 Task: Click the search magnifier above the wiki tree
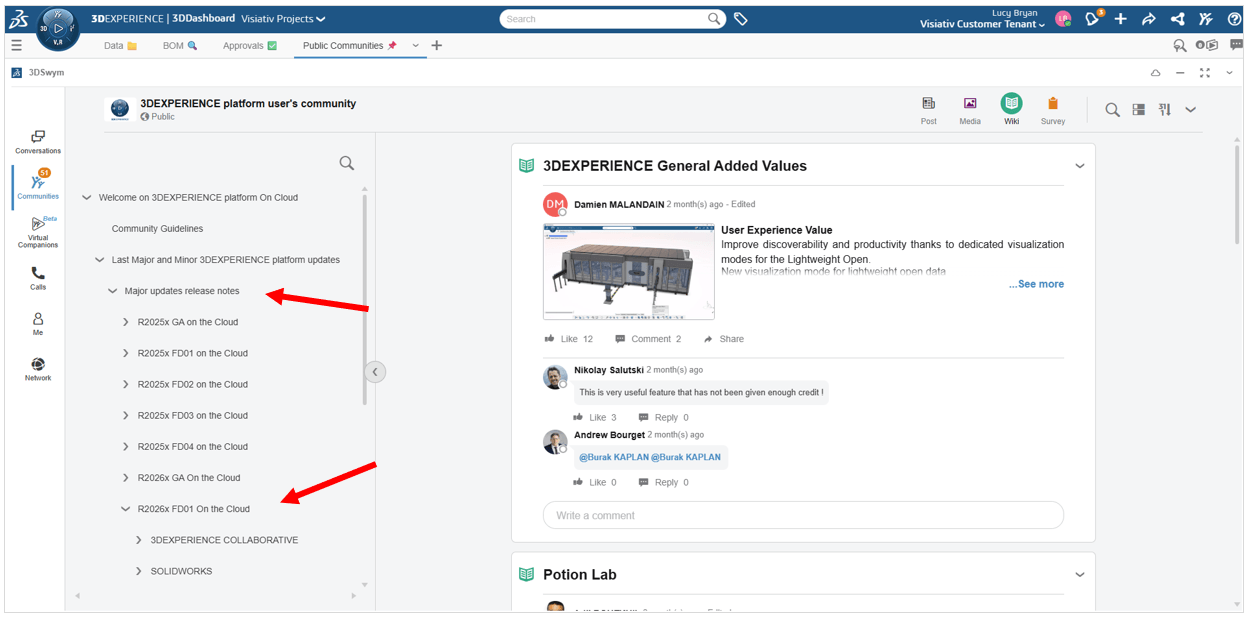(x=346, y=163)
